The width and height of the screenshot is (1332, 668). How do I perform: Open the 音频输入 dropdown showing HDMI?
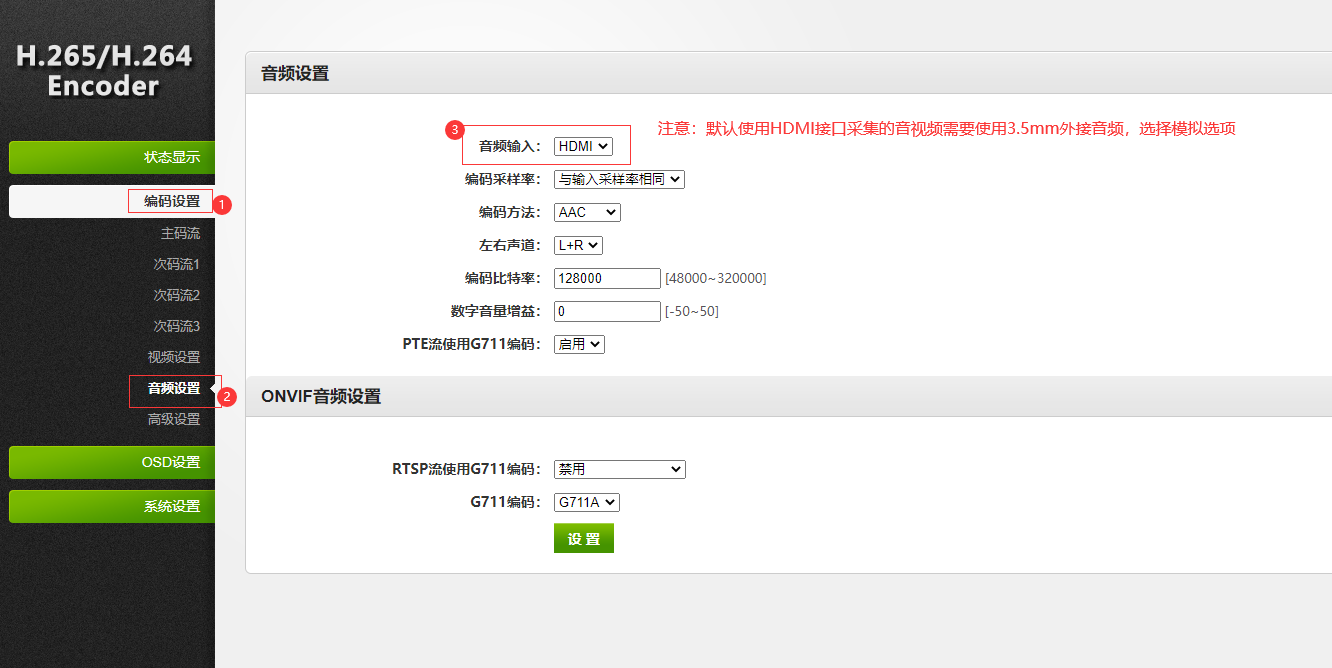(584, 146)
